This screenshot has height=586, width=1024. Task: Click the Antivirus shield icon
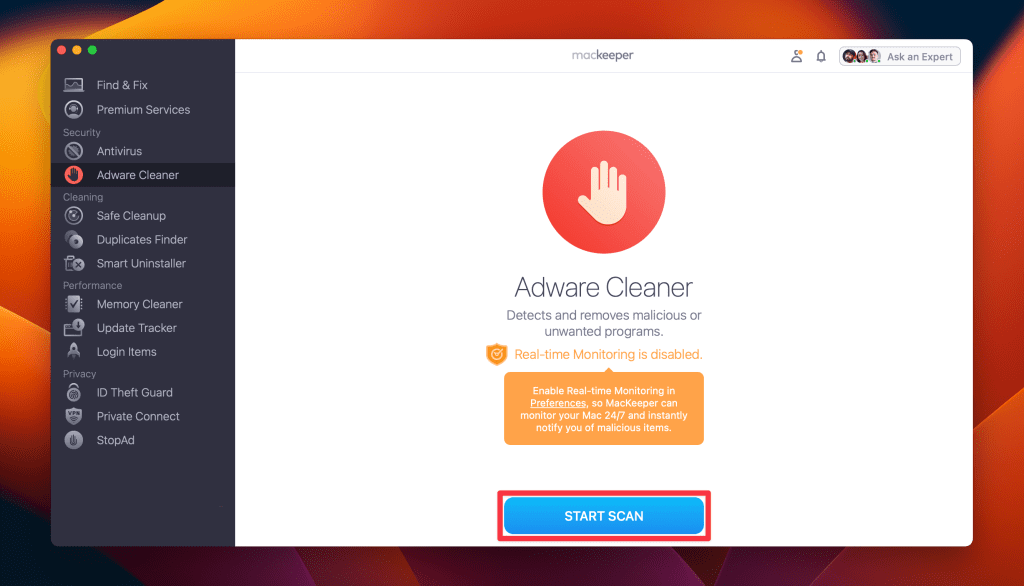point(74,151)
